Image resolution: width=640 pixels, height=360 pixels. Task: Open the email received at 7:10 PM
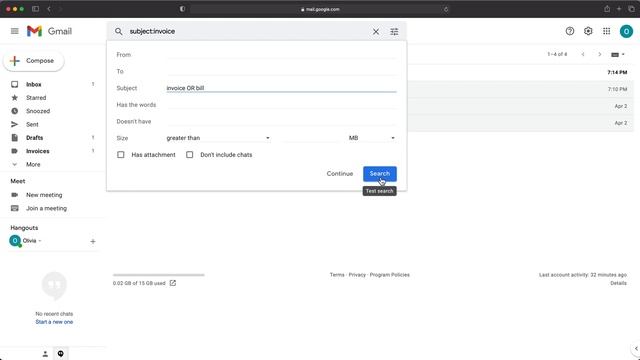[521, 89]
